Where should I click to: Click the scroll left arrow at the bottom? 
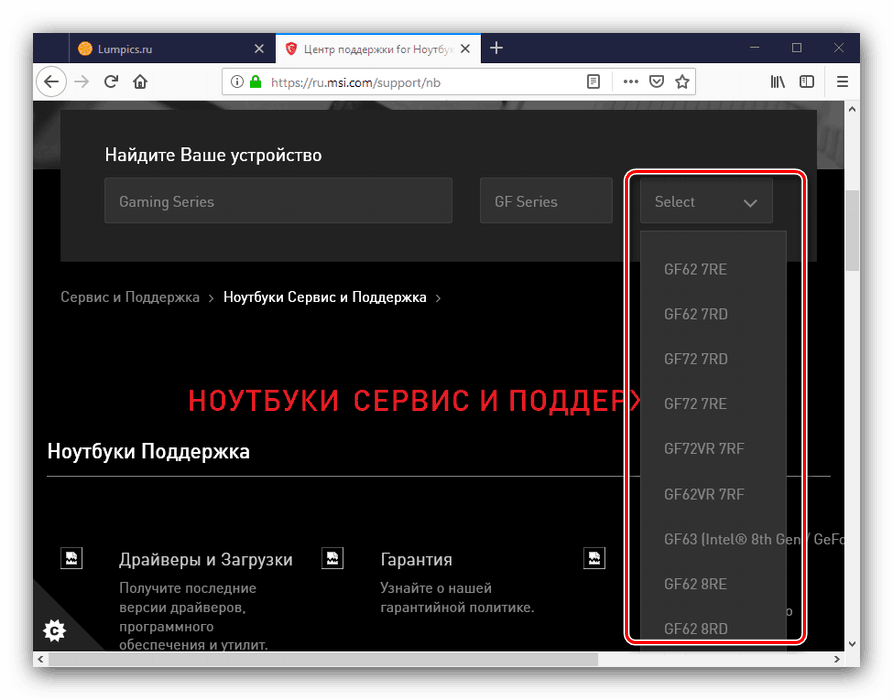(40, 659)
